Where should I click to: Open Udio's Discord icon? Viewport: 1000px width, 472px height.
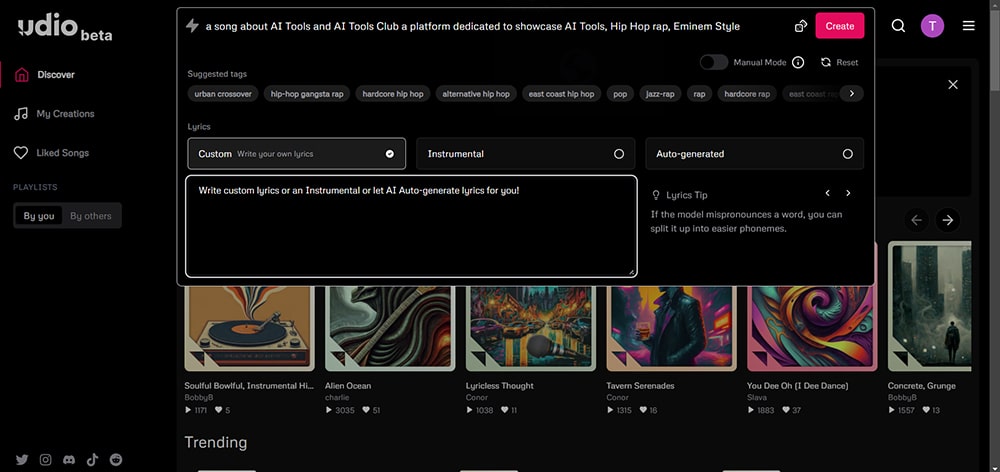pos(69,459)
